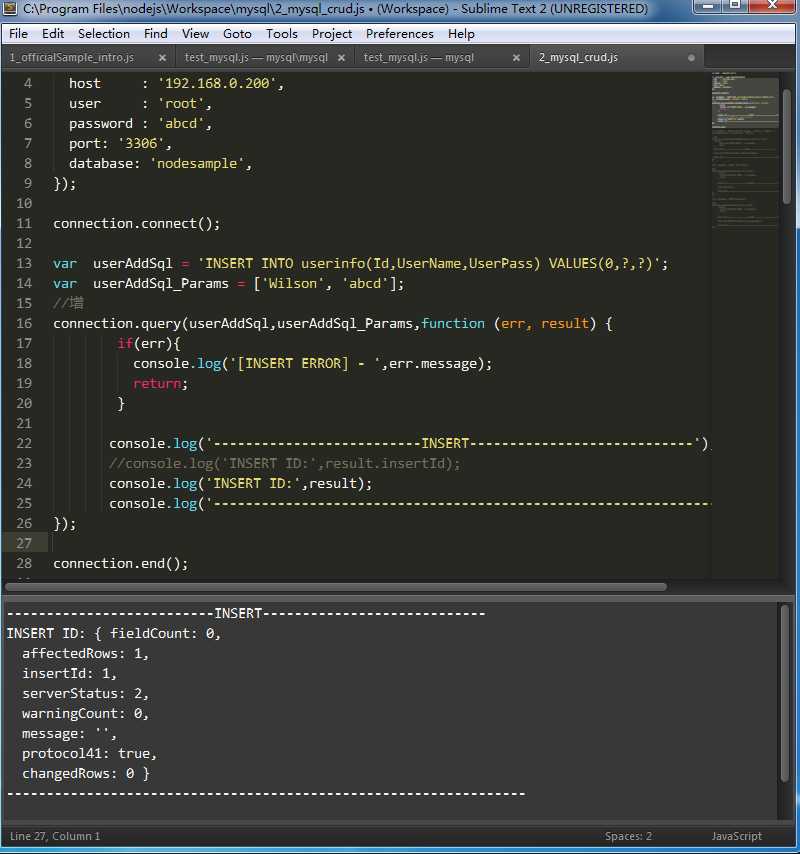Viewport: 800px width, 854px height.
Task: Click empty line 27 in the editor
Action: click(x=381, y=543)
